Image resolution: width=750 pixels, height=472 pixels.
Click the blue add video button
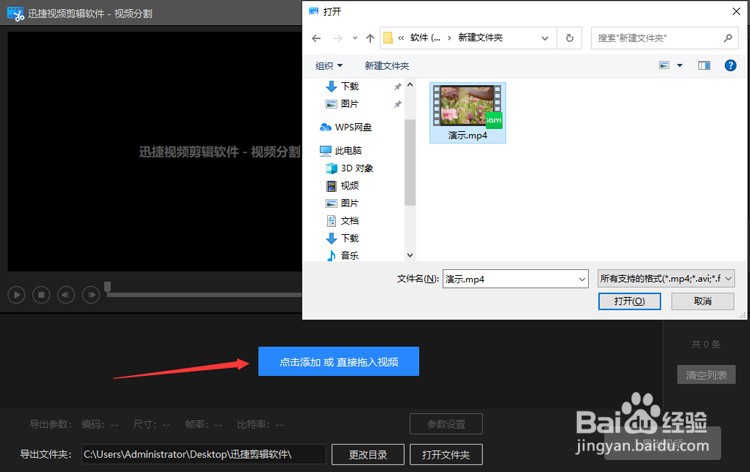(339, 362)
